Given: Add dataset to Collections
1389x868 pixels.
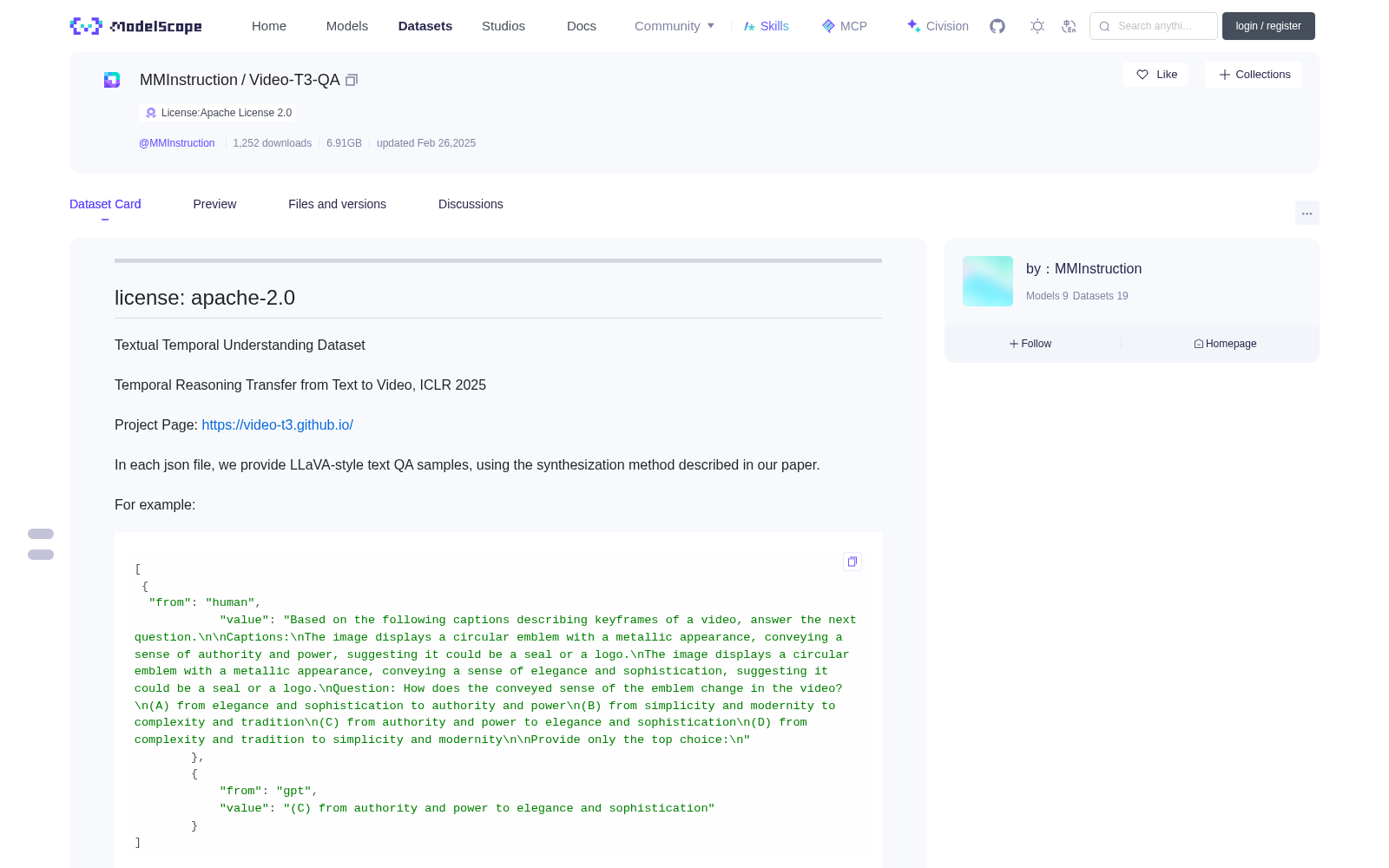Looking at the screenshot, I should pyautogui.click(x=1254, y=75).
